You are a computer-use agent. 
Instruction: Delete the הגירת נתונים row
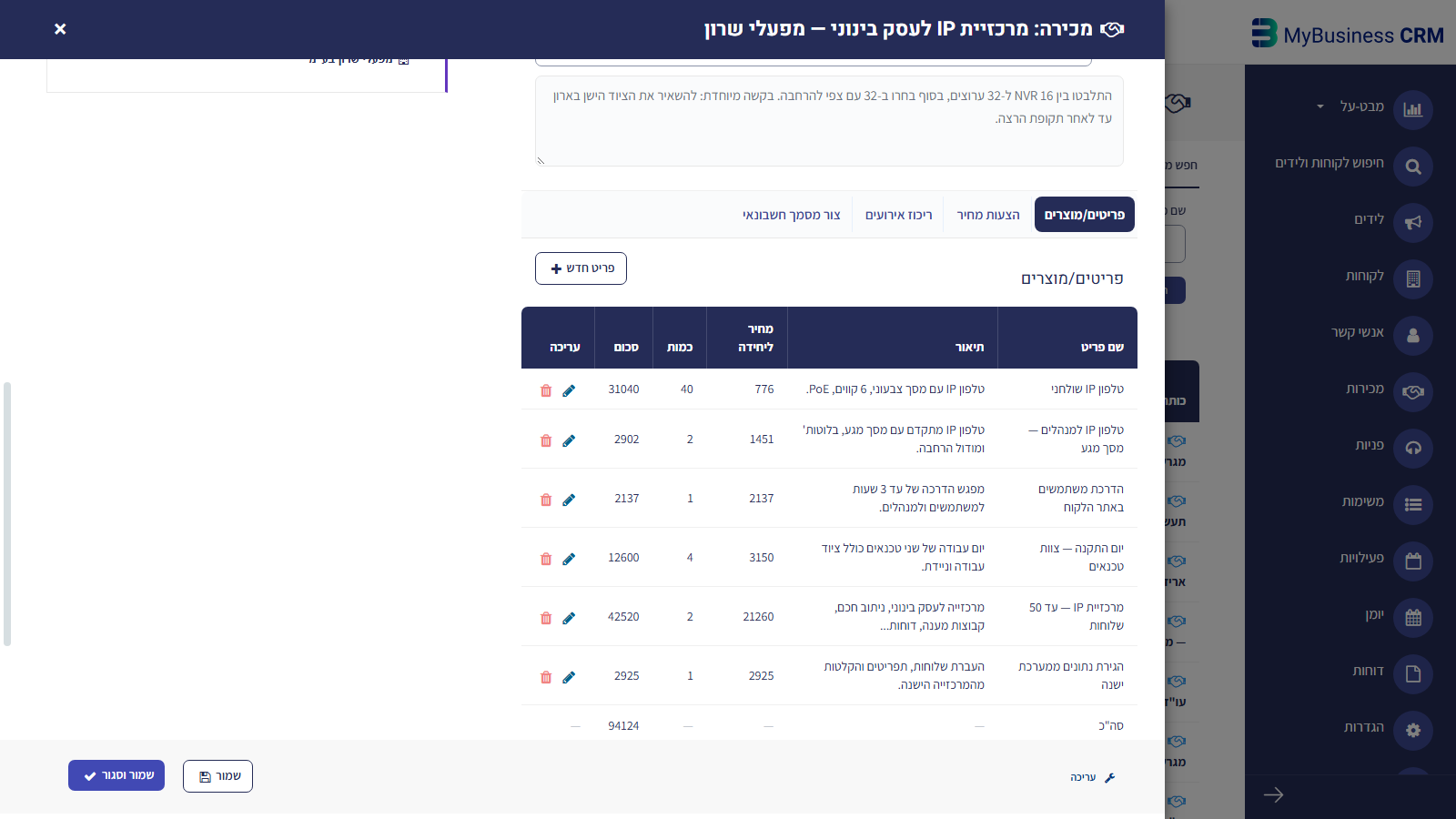coord(546,677)
